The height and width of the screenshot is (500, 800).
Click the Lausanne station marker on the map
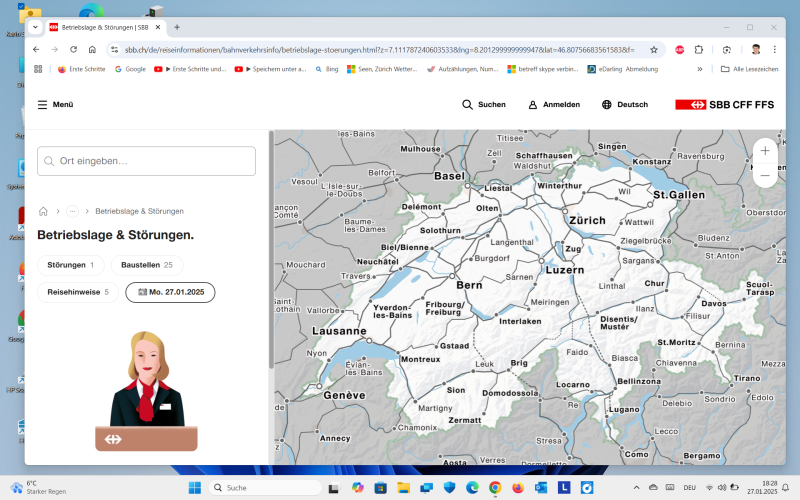[369, 340]
